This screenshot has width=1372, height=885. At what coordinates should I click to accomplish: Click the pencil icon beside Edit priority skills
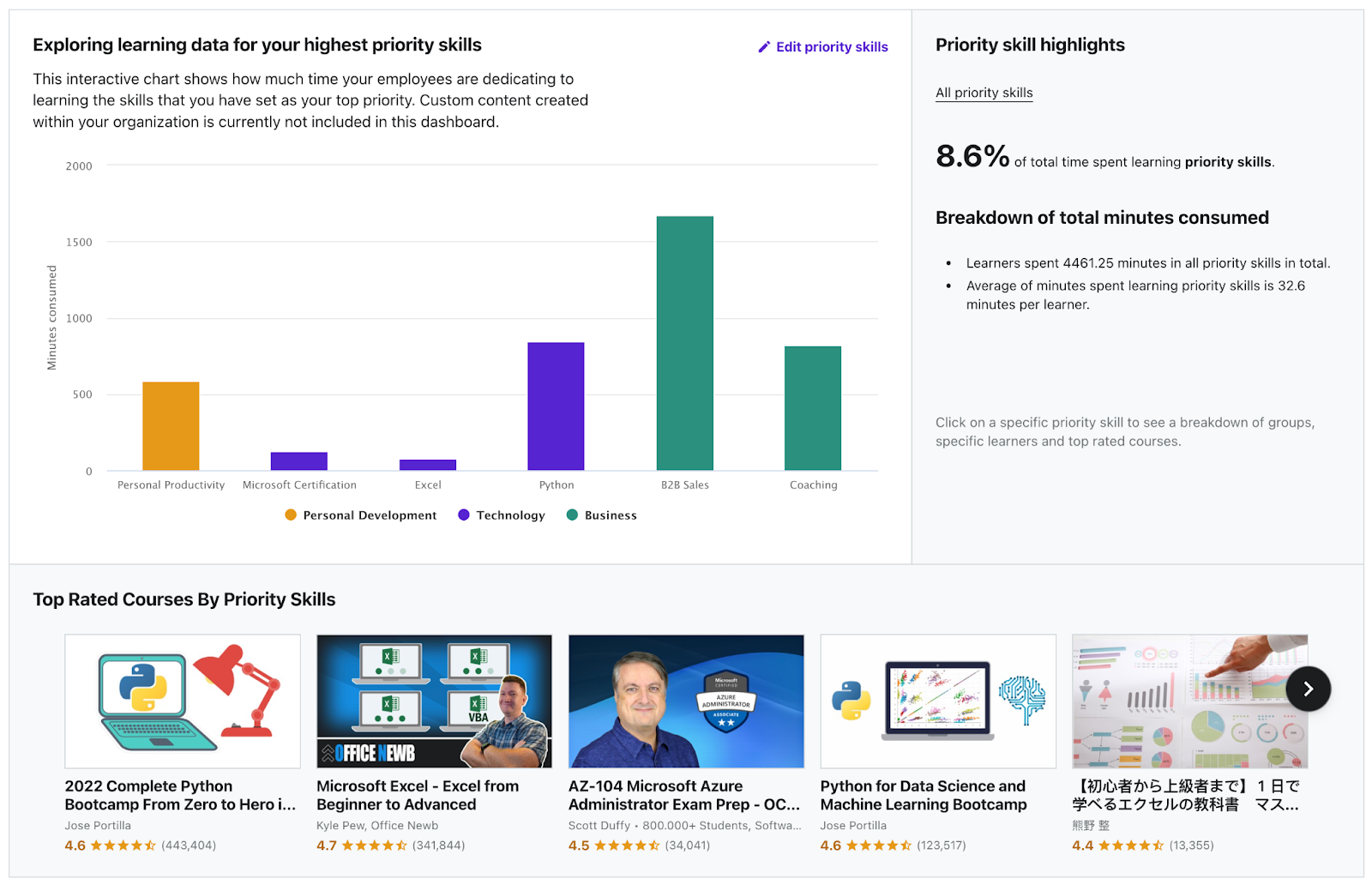(764, 47)
